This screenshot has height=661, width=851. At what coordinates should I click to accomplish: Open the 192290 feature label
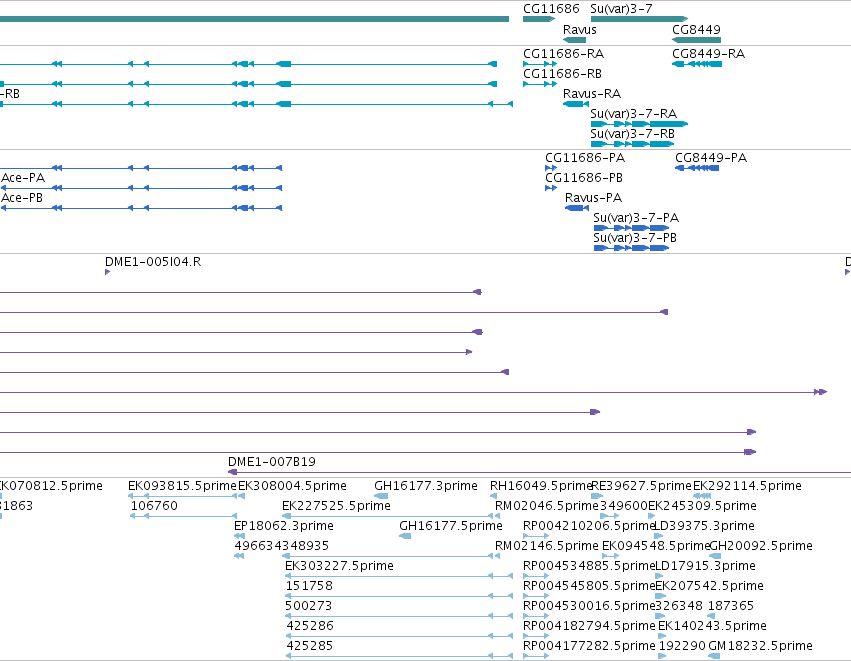coord(682,646)
